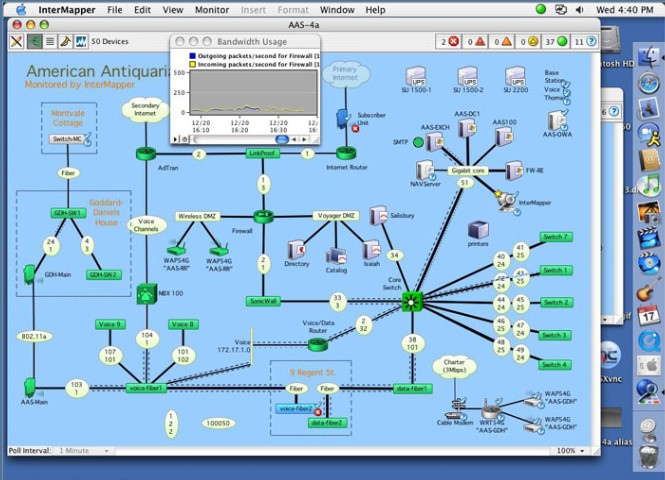Viewport: 665px width, 480px height.
Task: Open the Window menu
Action: pos(337,9)
